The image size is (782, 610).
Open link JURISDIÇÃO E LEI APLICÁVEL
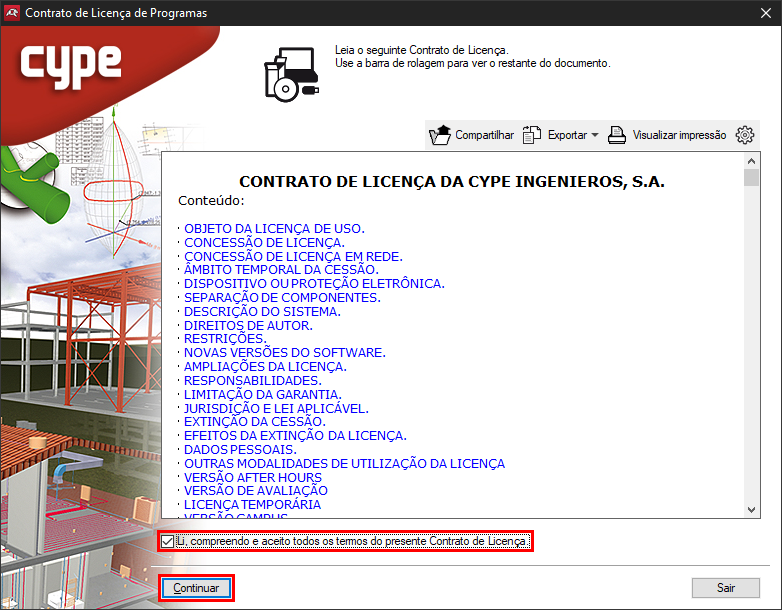[x=276, y=408]
